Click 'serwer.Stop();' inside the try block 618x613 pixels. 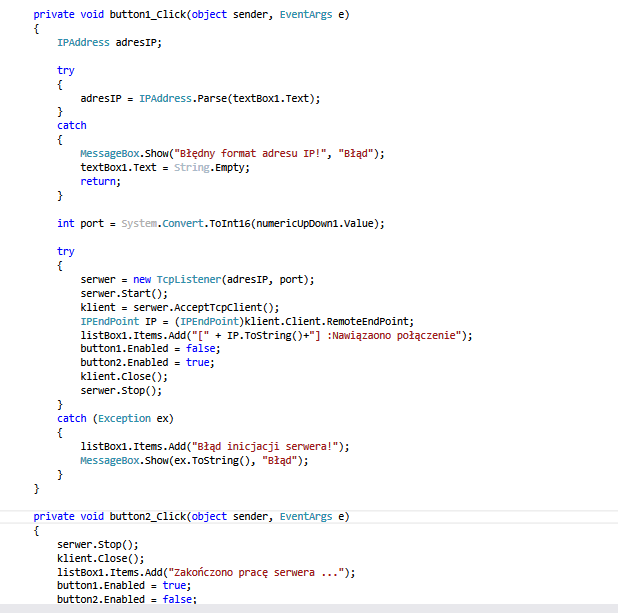(x=121, y=391)
